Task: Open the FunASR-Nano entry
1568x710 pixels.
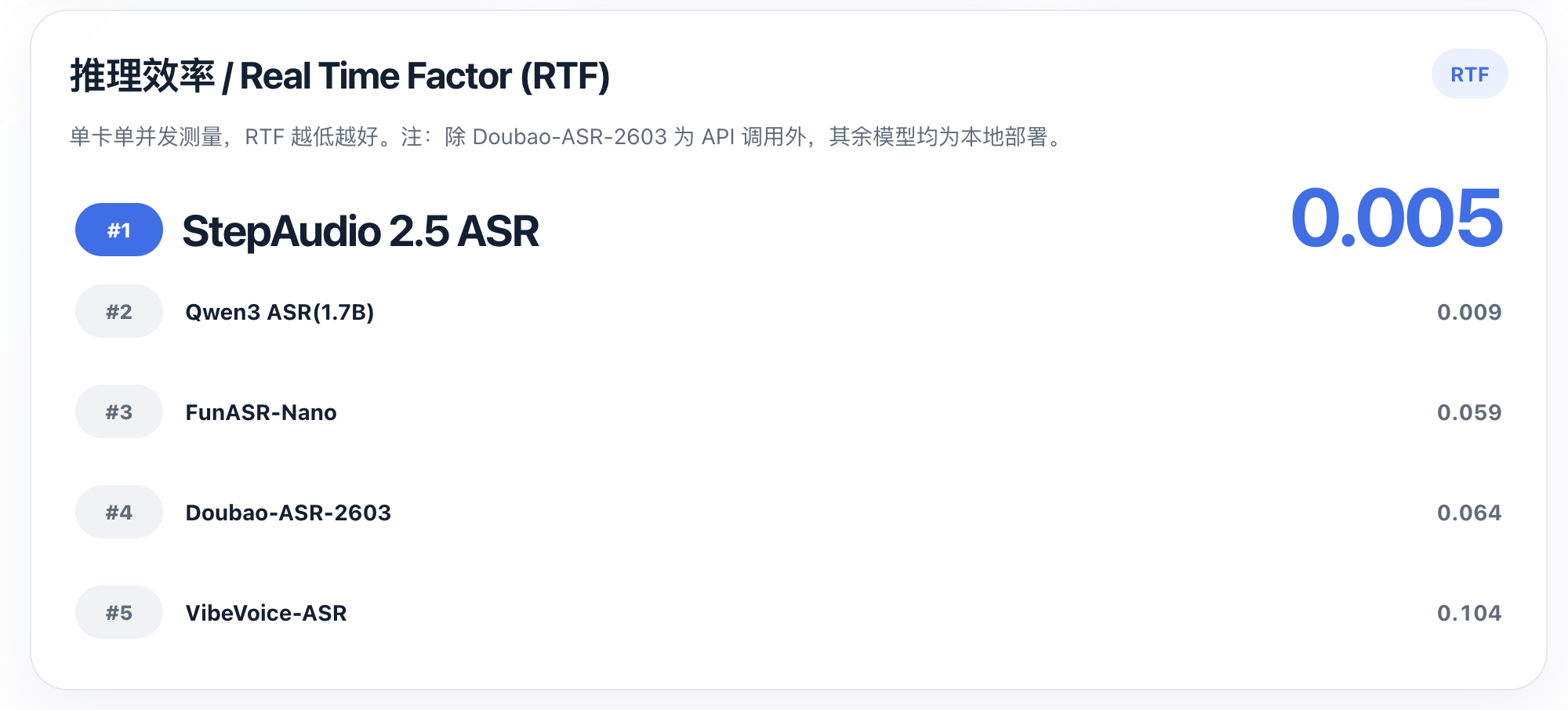Action: pos(261,412)
